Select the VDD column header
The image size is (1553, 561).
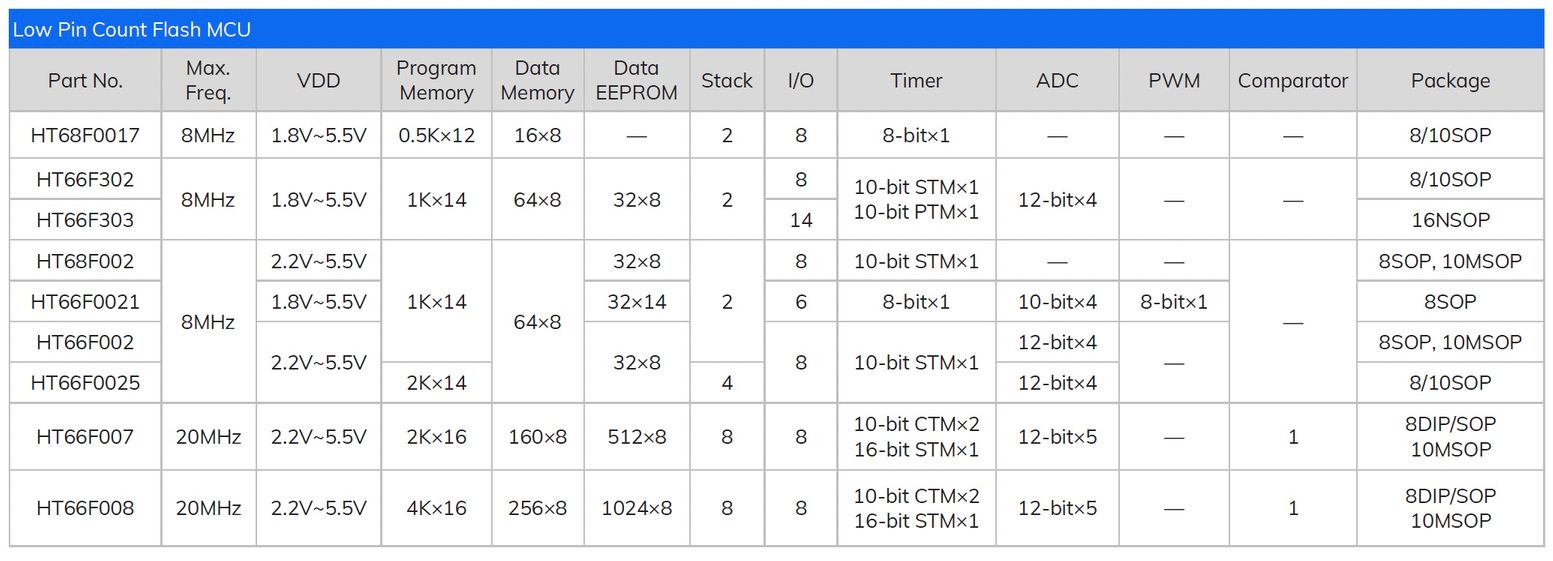318,81
